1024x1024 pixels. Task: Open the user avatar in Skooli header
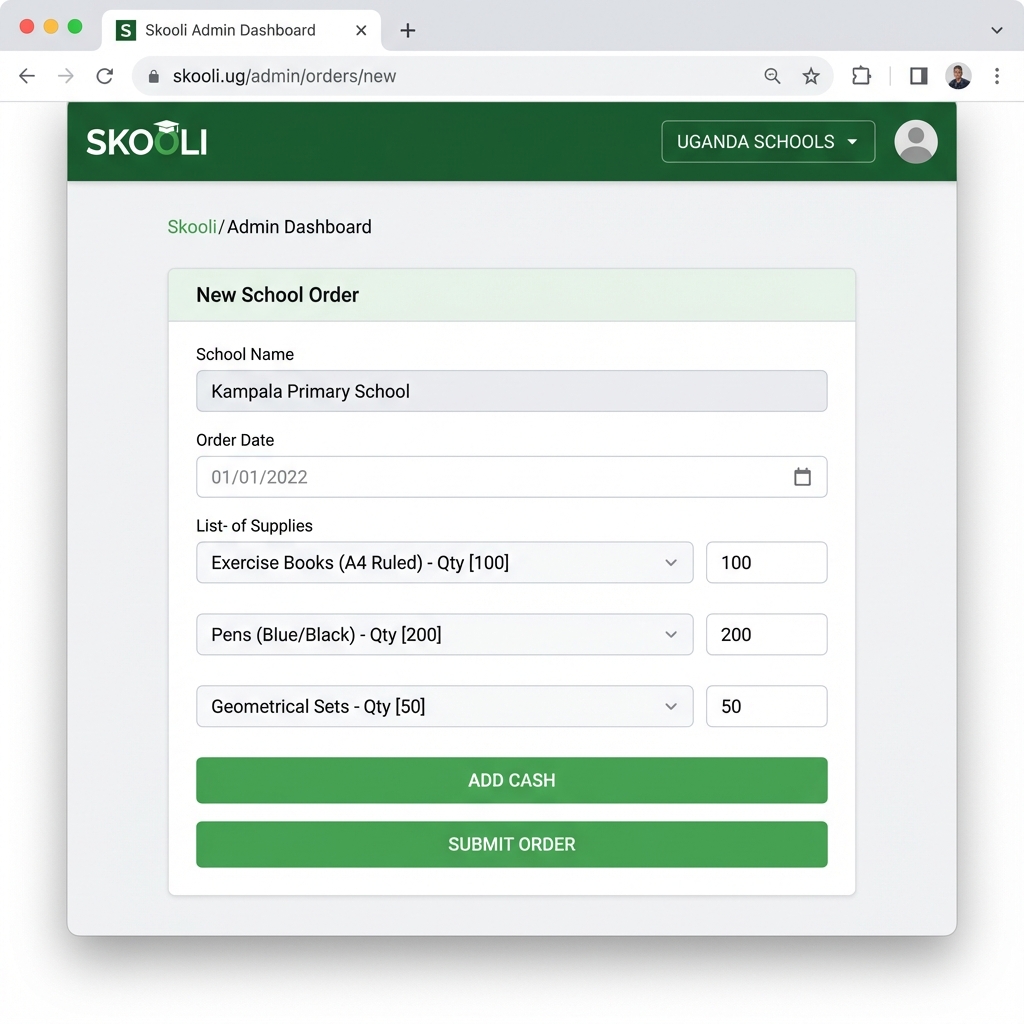pyautogui.click(x=915, y=142)
